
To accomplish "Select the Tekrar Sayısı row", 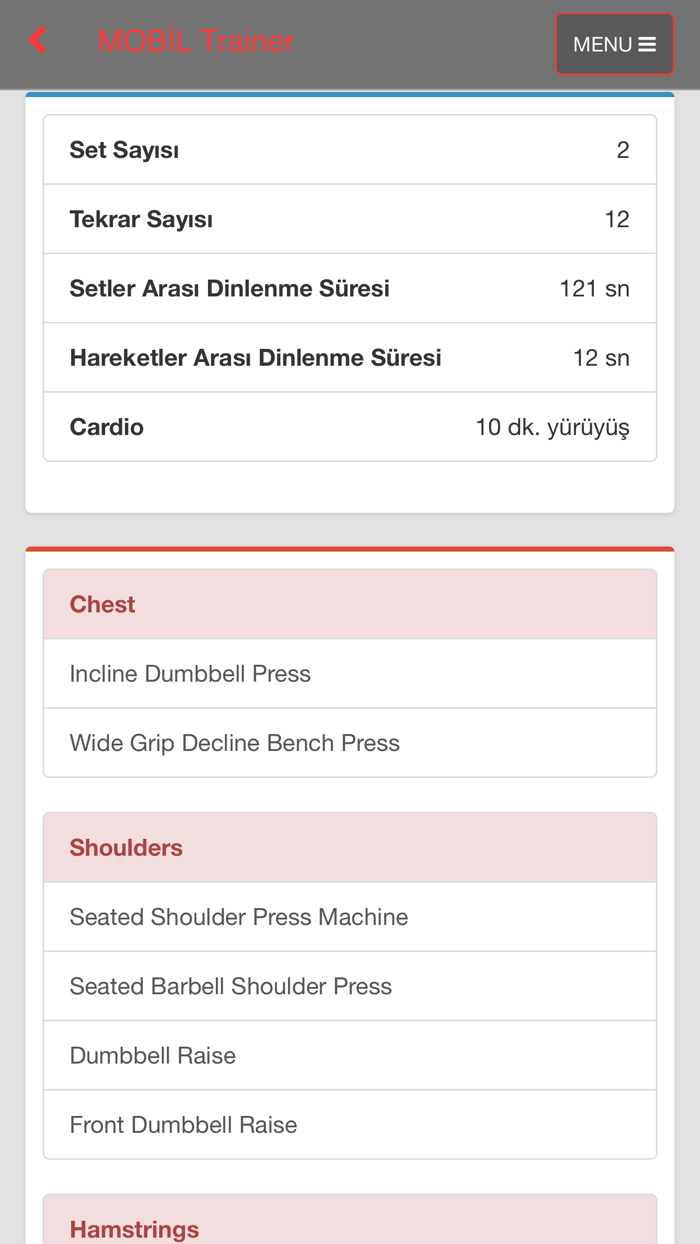I will [349, 219].
